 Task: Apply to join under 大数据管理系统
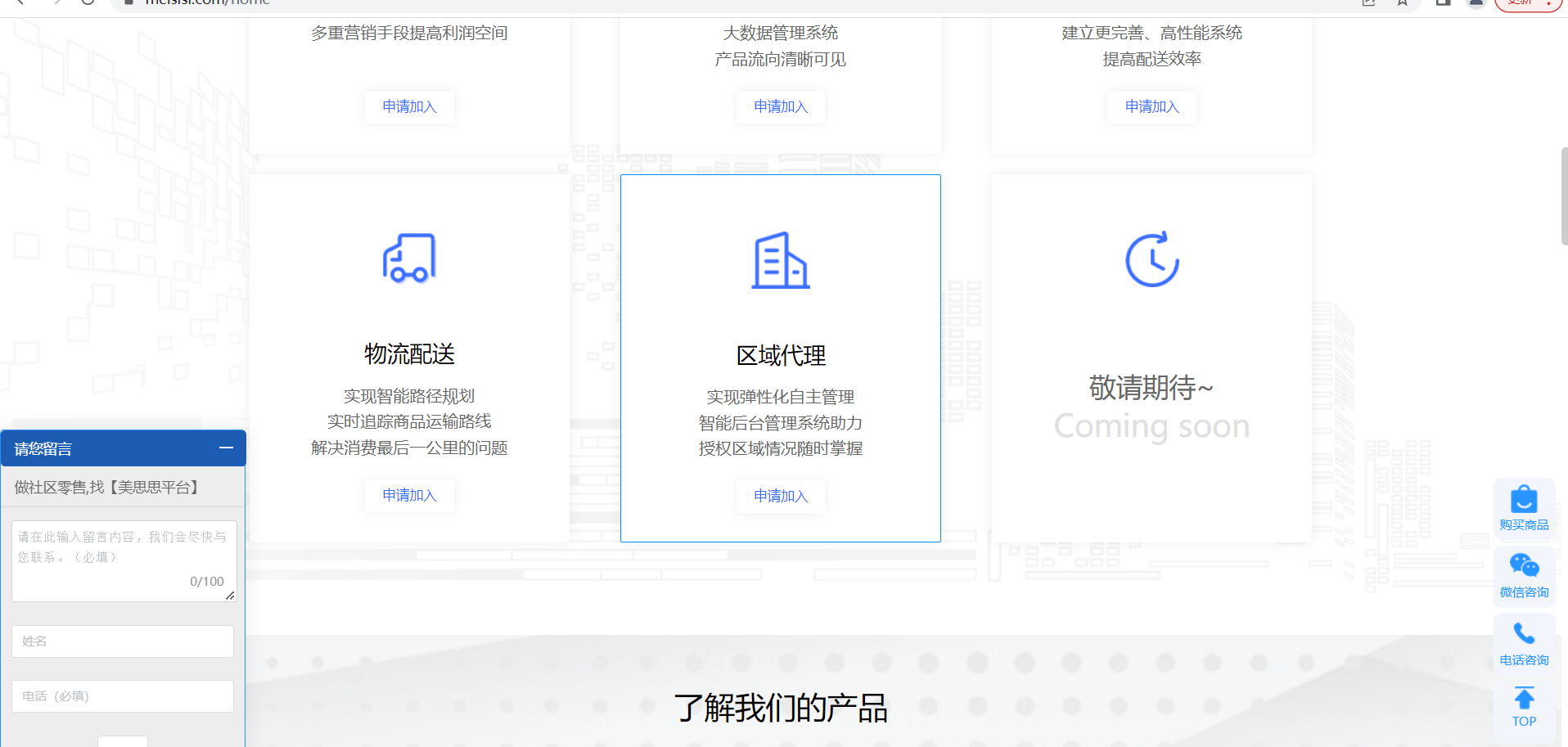pyautogui.click(x=781, y=106)
